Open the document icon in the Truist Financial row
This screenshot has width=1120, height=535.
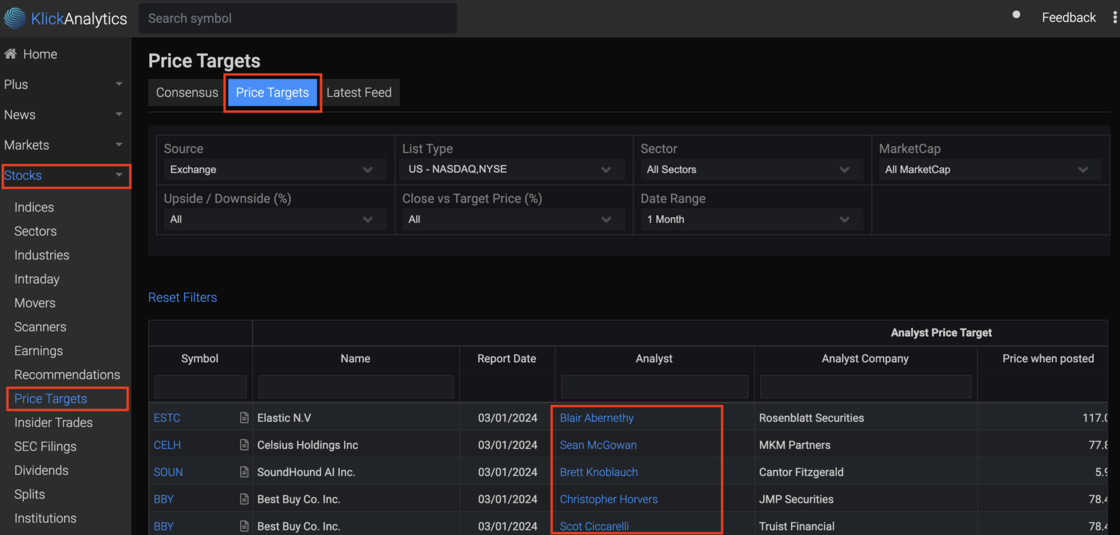[244, 526]
